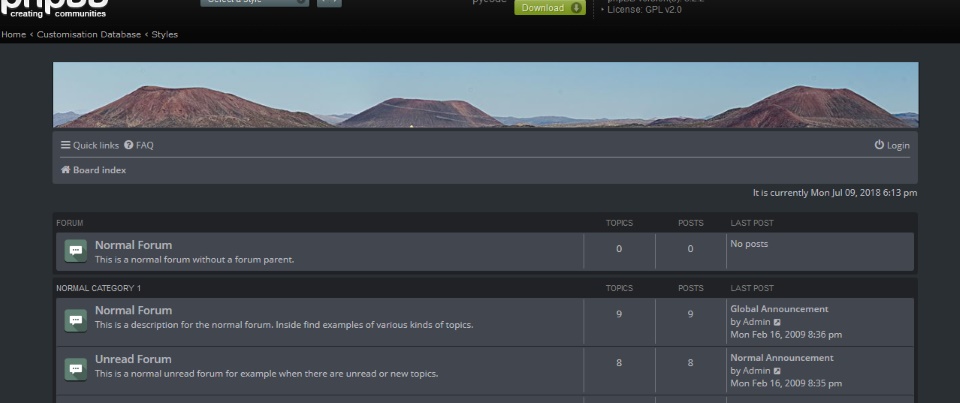The width and height of the screenshot is (960, 403).
Task: Open NORMAL CATEGORY 1 category header
Action: click(x=99, y=288)
